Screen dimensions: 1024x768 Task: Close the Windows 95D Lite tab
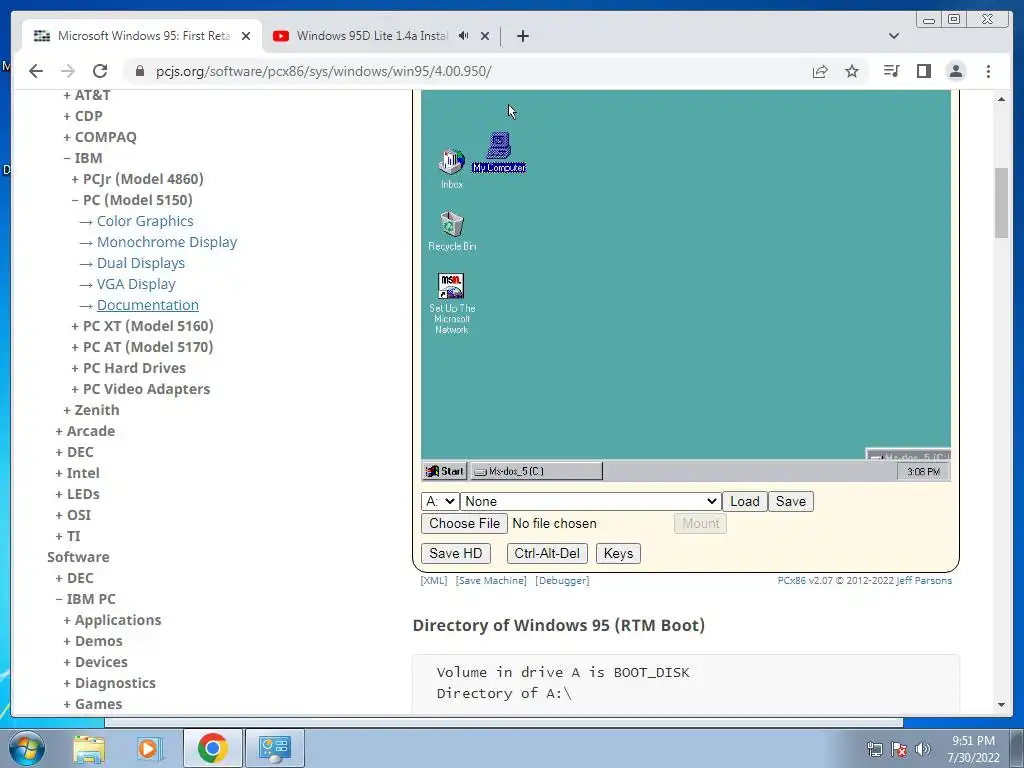[485, 36]
